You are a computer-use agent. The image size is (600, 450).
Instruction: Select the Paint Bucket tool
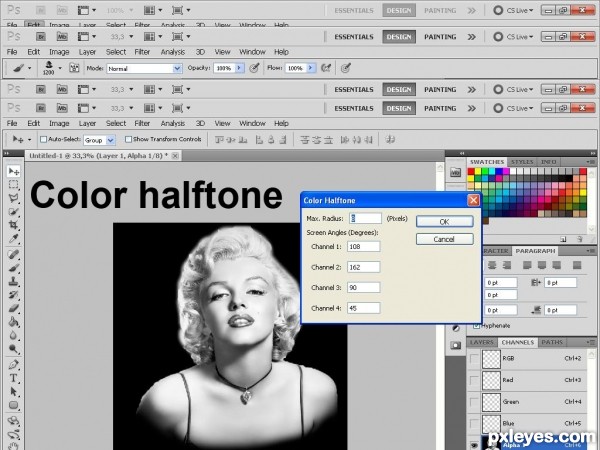coord(14,322)
